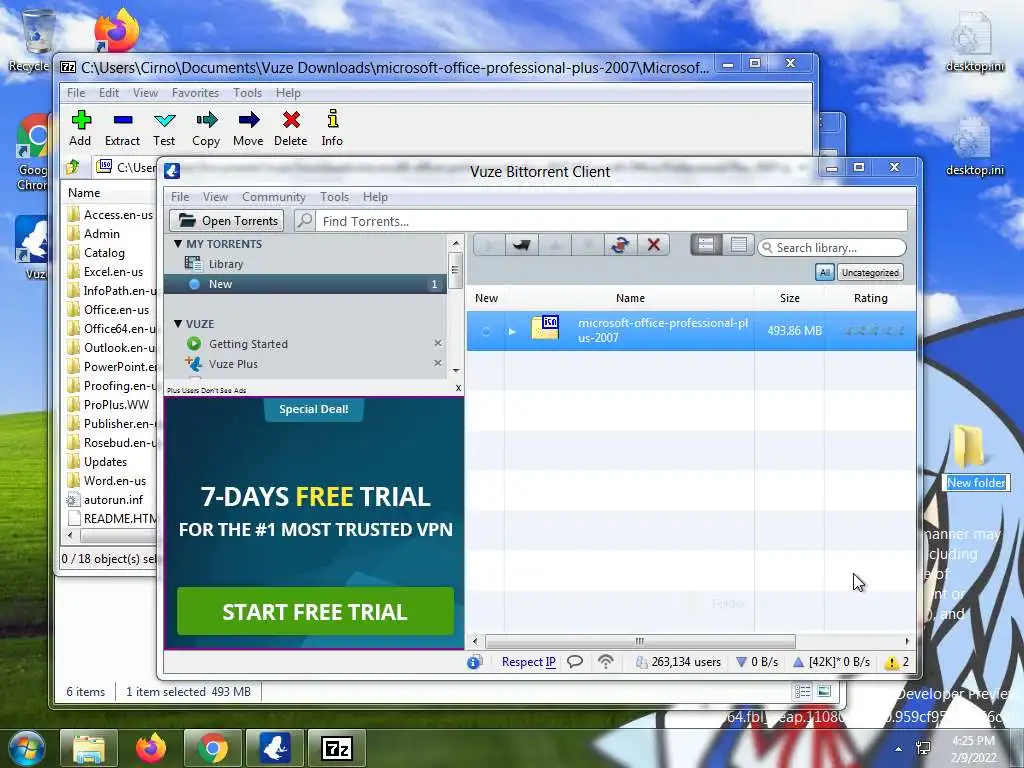The height and width of the screenshot is (768, 1024).
Task: Click sidebar scroll-down arrow in Vuze
Action: coord(456,370)
